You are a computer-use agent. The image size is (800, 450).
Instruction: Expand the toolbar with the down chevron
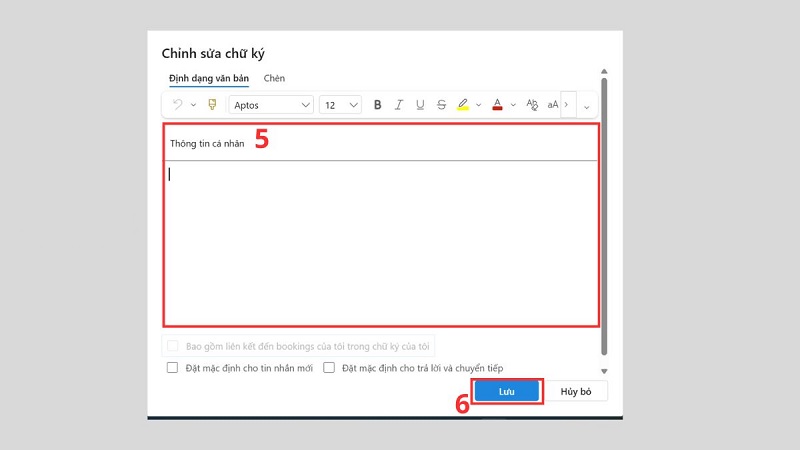(x=587, y=107)
